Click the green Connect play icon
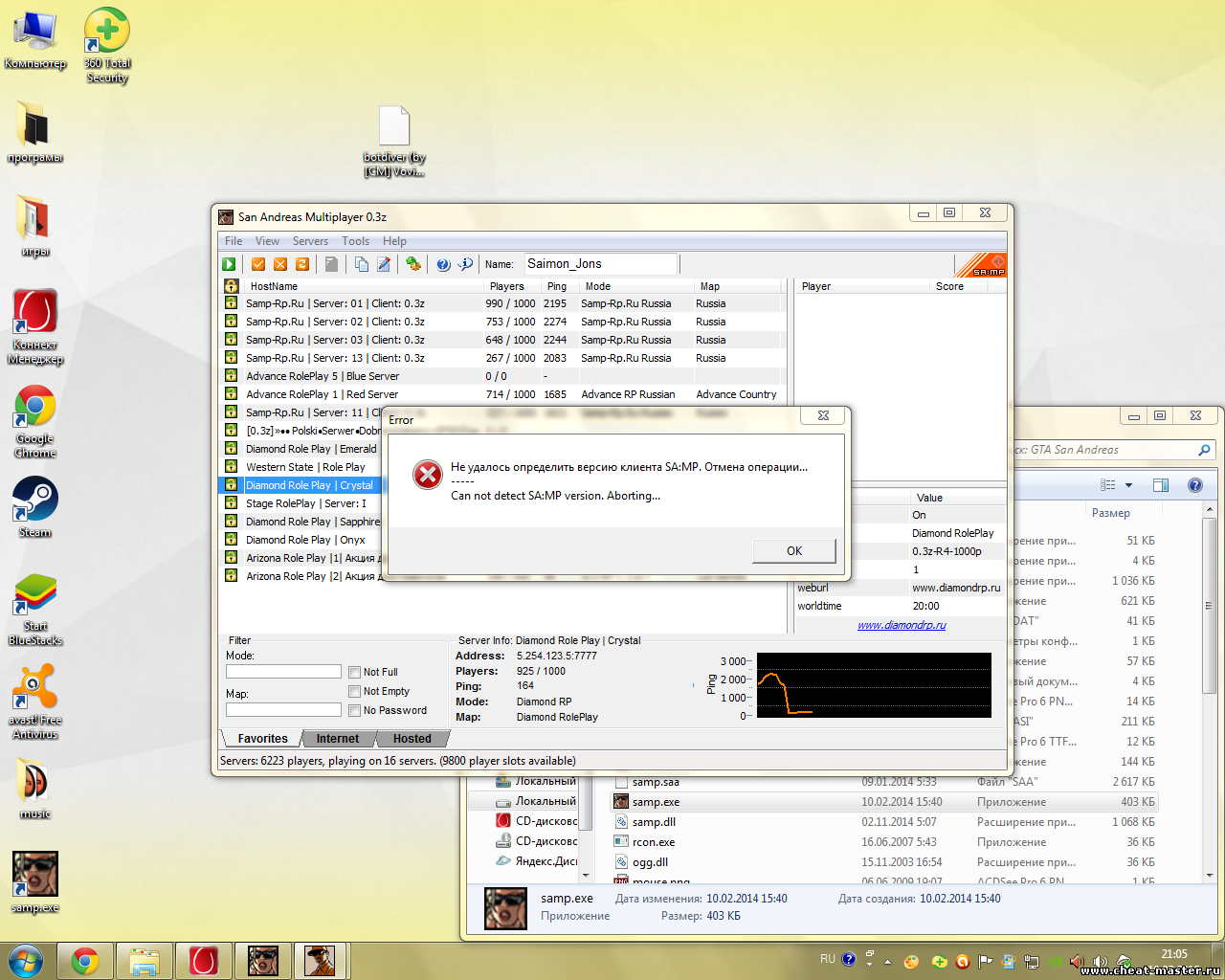 230,264
